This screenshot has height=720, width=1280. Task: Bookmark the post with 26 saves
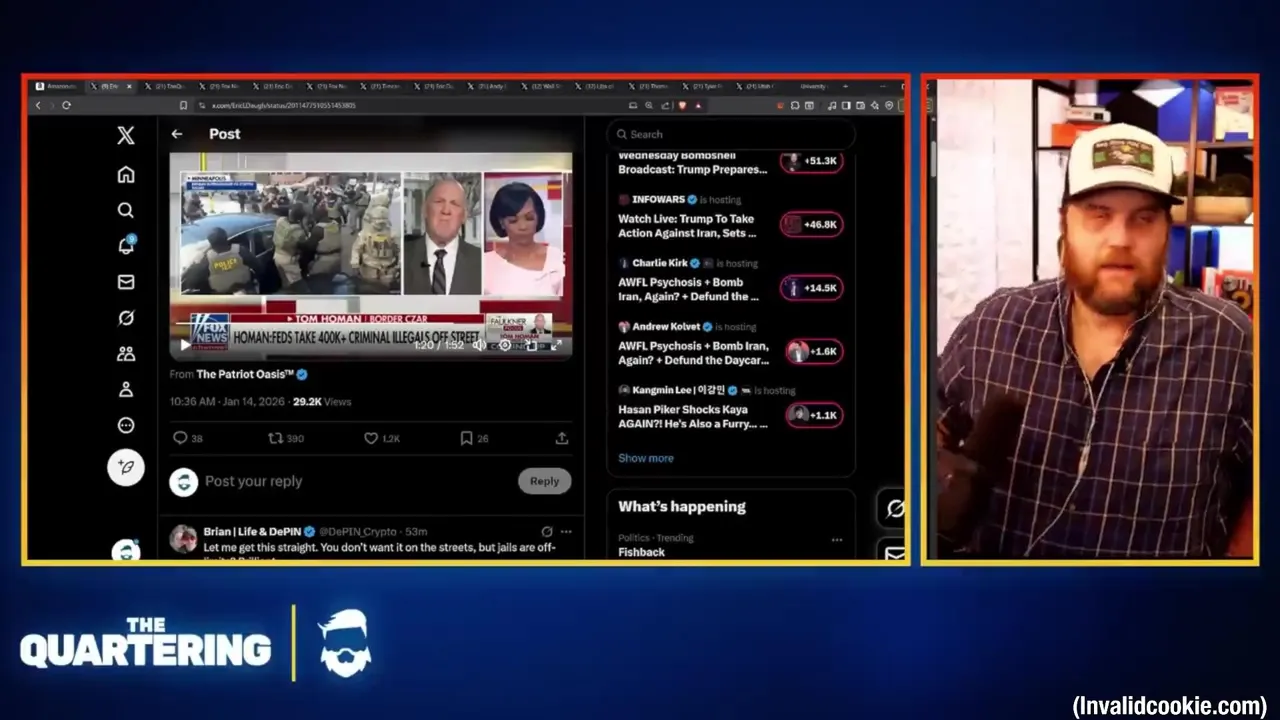(466, 438)
